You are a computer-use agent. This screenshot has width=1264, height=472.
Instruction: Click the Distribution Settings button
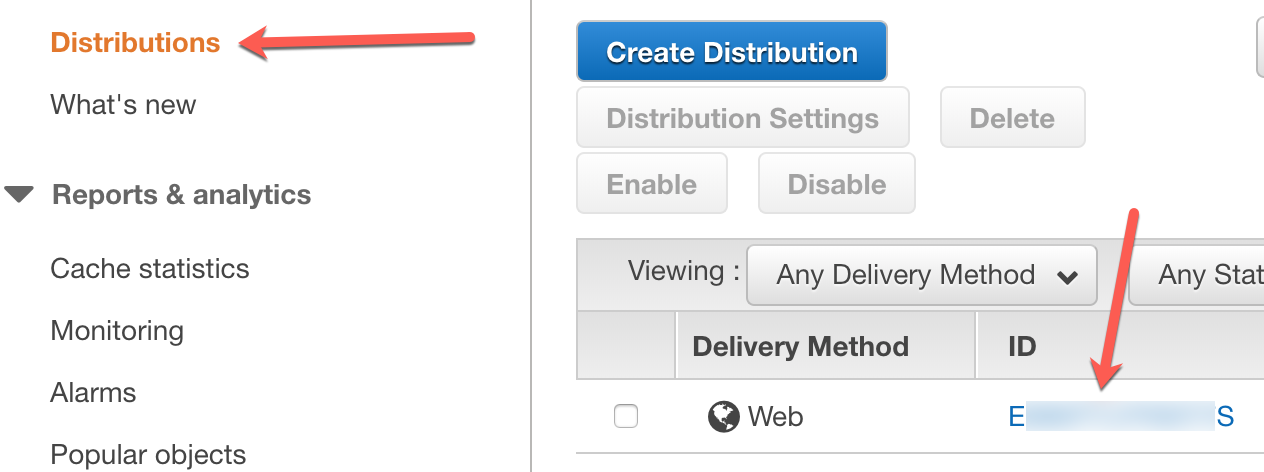[743, 118]
